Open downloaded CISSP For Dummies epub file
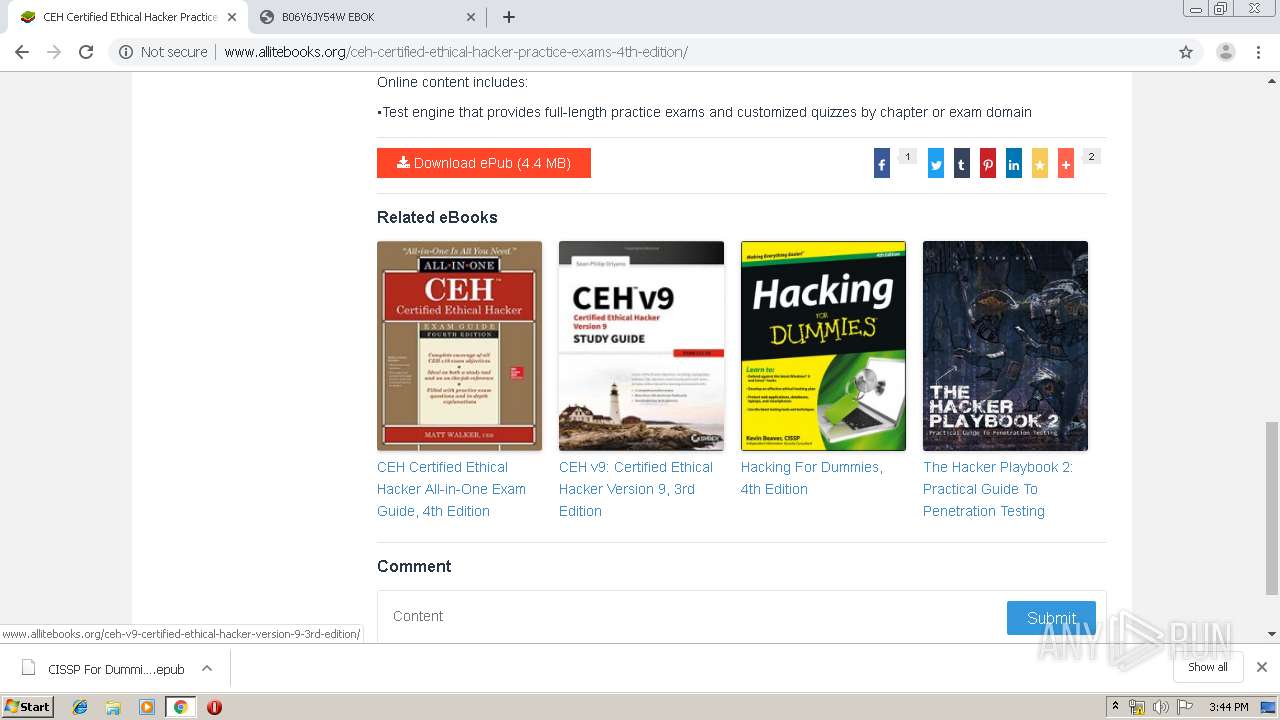This screenshot has width=1280, height=720. pos(103,669)
